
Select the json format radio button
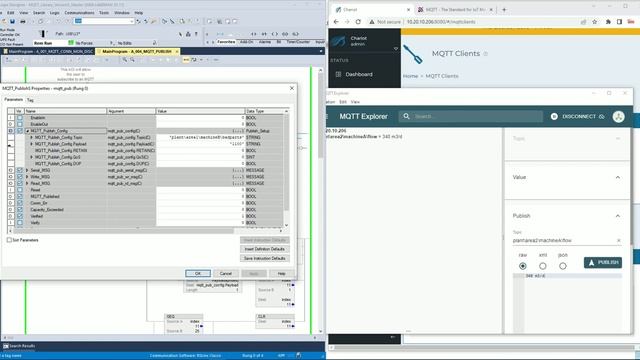pyautogui.click(x=562, y=266)
